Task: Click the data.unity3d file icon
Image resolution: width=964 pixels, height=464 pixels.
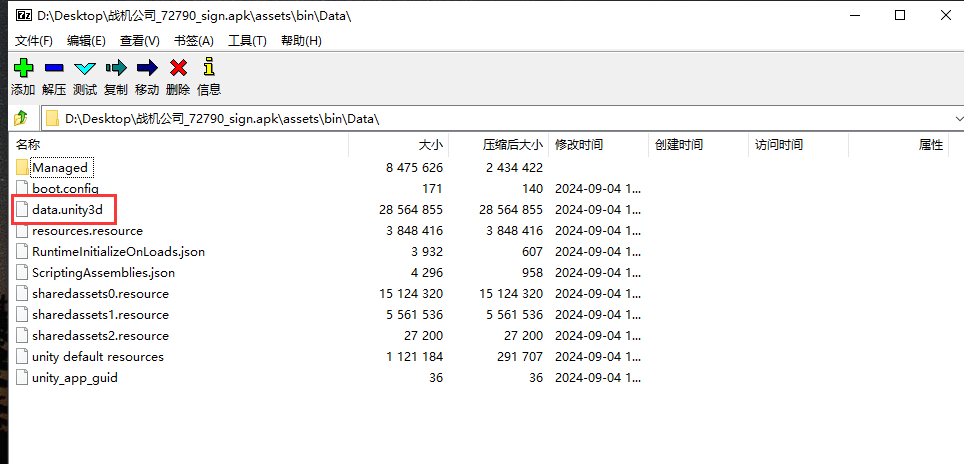Action: (22, 210)
